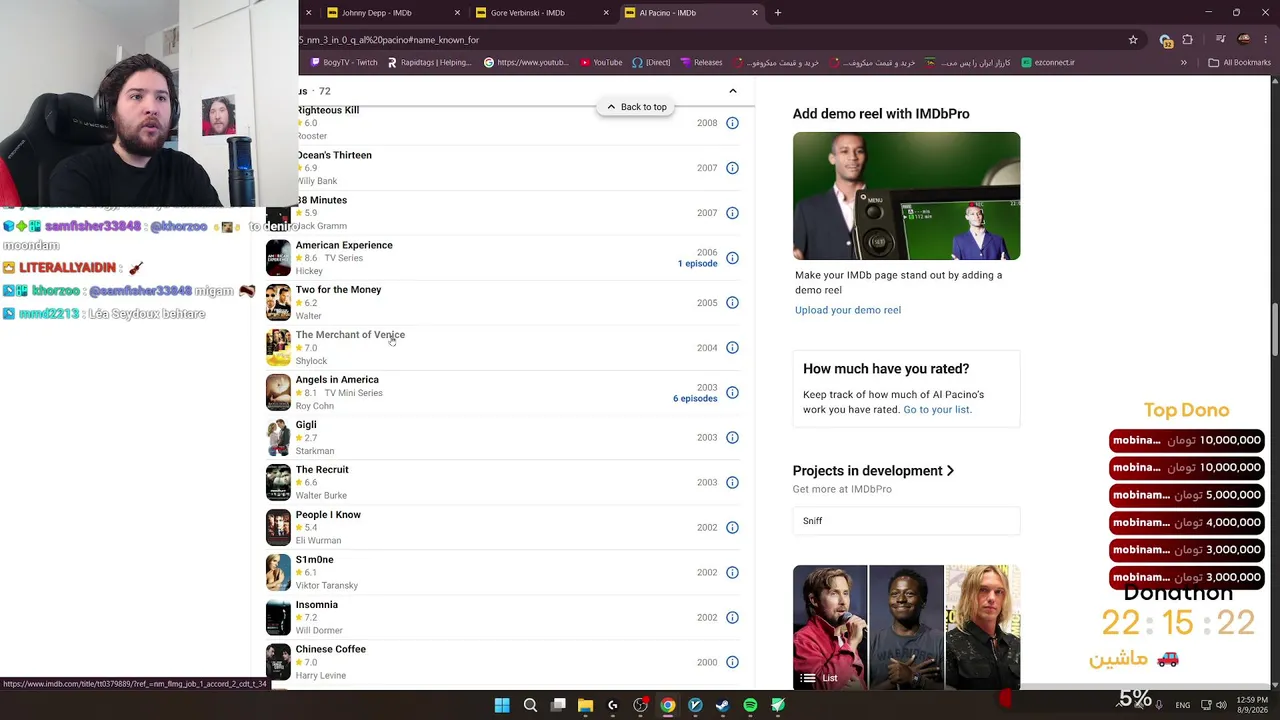Open Spotify from the taskbar

click(750, 706)
